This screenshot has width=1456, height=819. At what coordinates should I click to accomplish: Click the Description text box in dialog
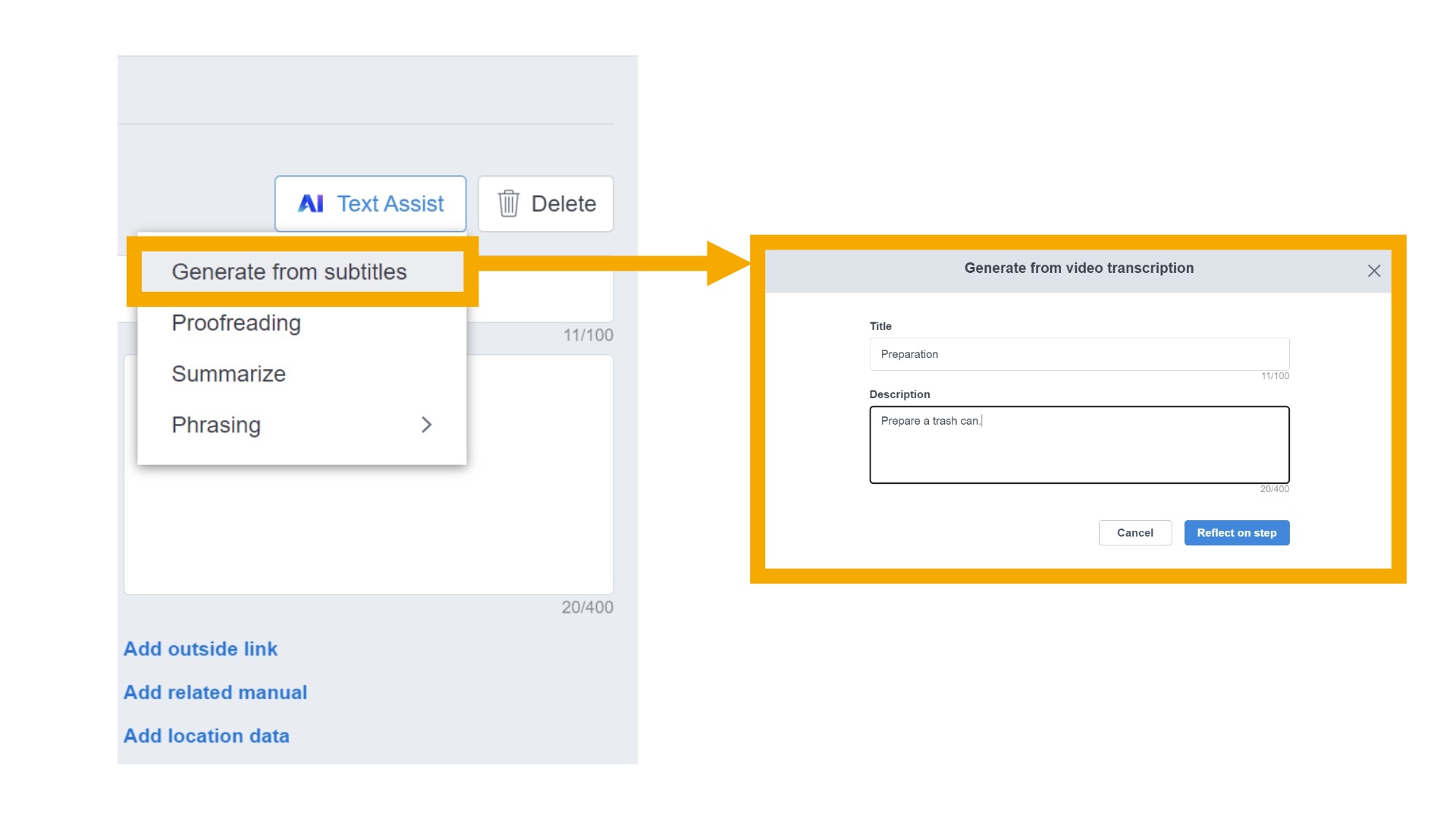[x=1078, y=445]
